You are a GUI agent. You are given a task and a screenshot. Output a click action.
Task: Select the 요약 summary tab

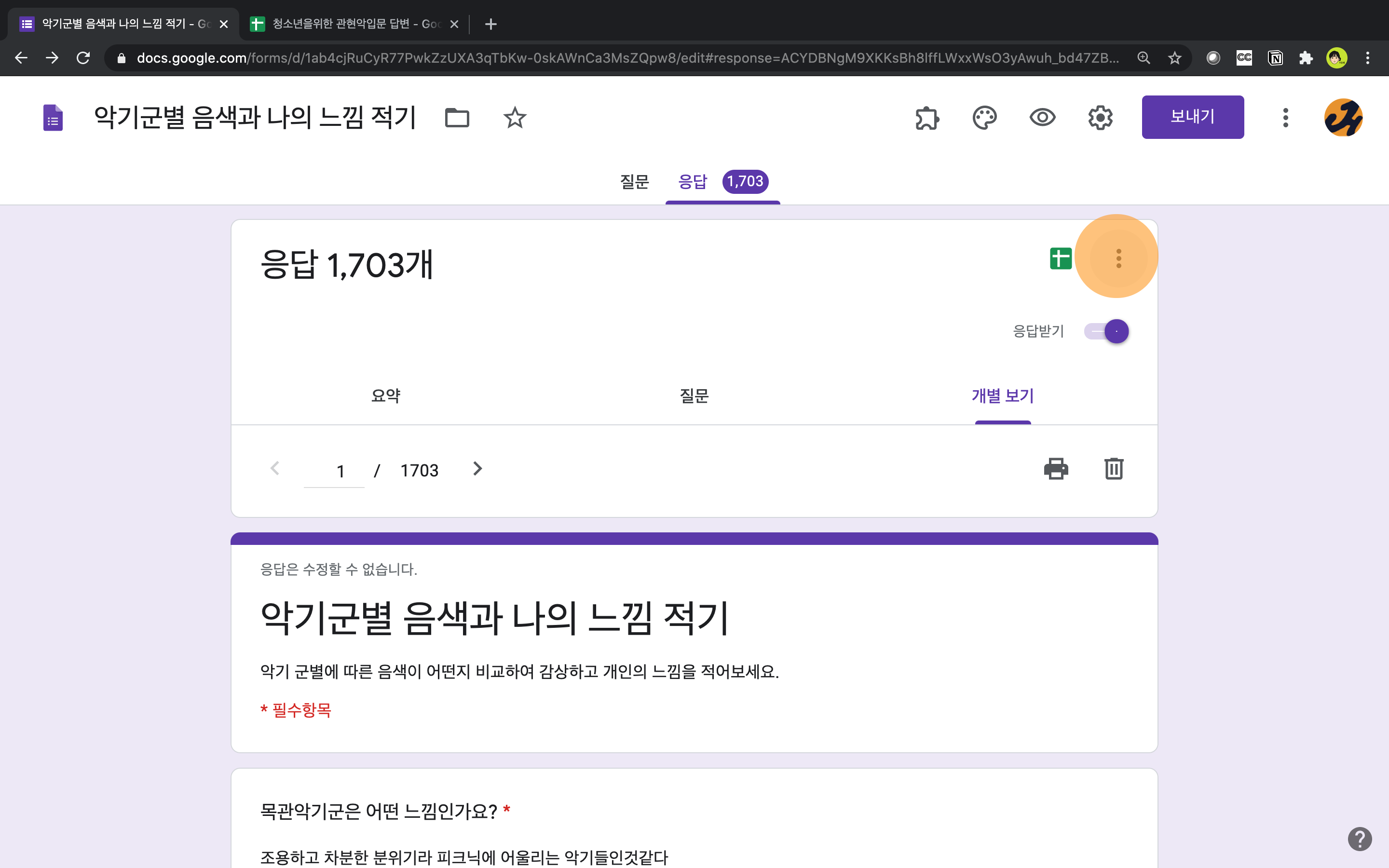pyautogui.click(x=386, y=395)
